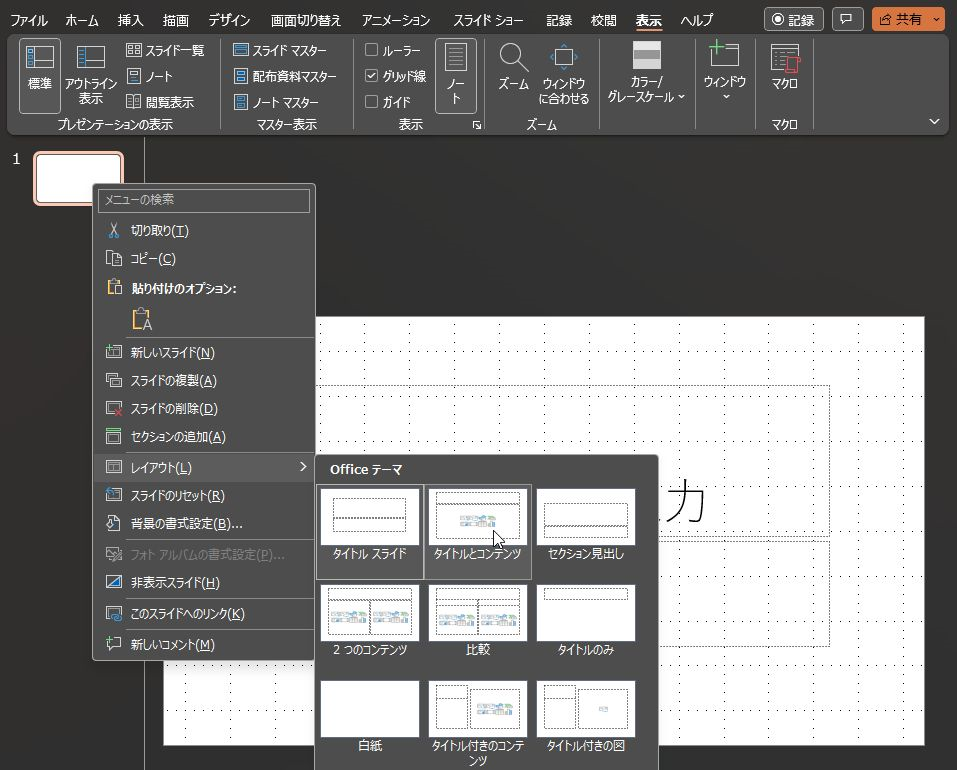This screenshot has height=770, width=957.
Task: Click the Fit to Window (ウィンドウに合わせる) icon
Action: (x=564, y=74)
